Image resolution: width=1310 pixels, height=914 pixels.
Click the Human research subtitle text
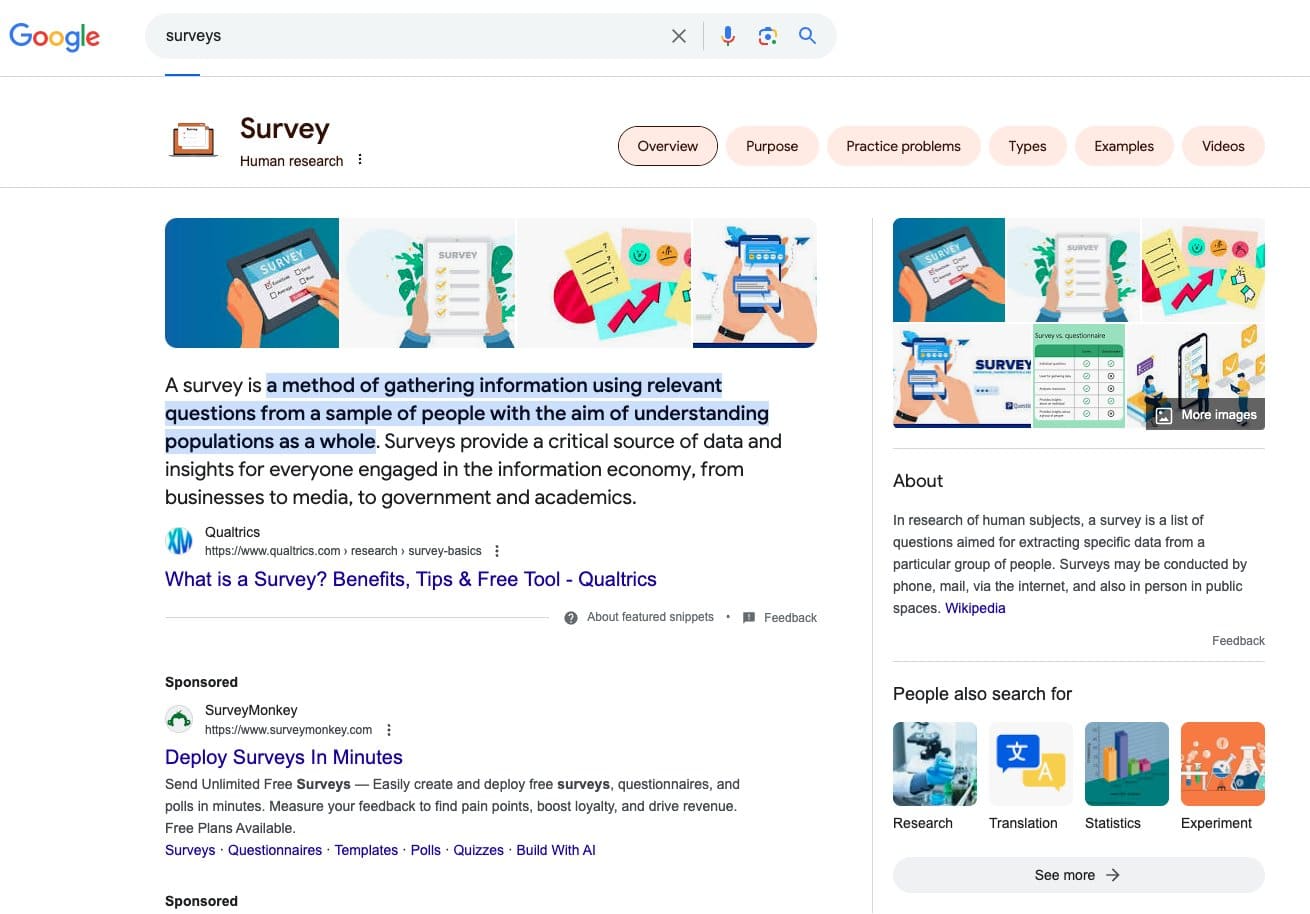coord(292,161)
